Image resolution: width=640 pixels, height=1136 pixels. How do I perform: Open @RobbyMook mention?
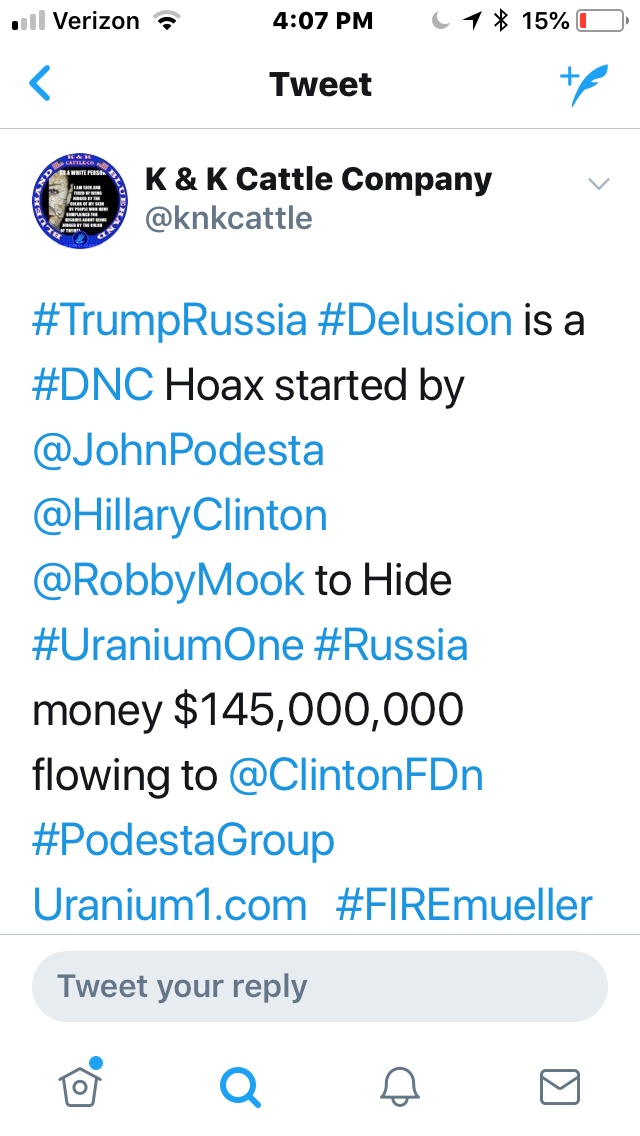click(168, 580)
